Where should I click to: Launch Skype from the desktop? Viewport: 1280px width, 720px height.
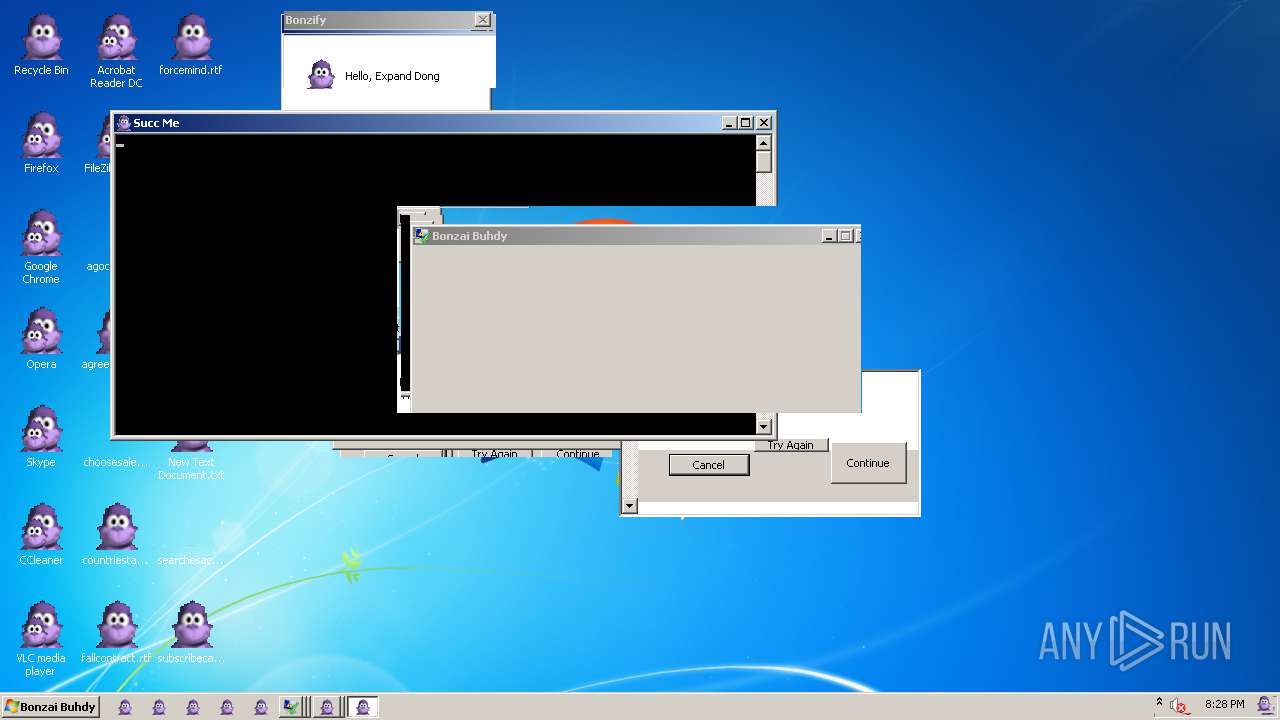point(41,437)
